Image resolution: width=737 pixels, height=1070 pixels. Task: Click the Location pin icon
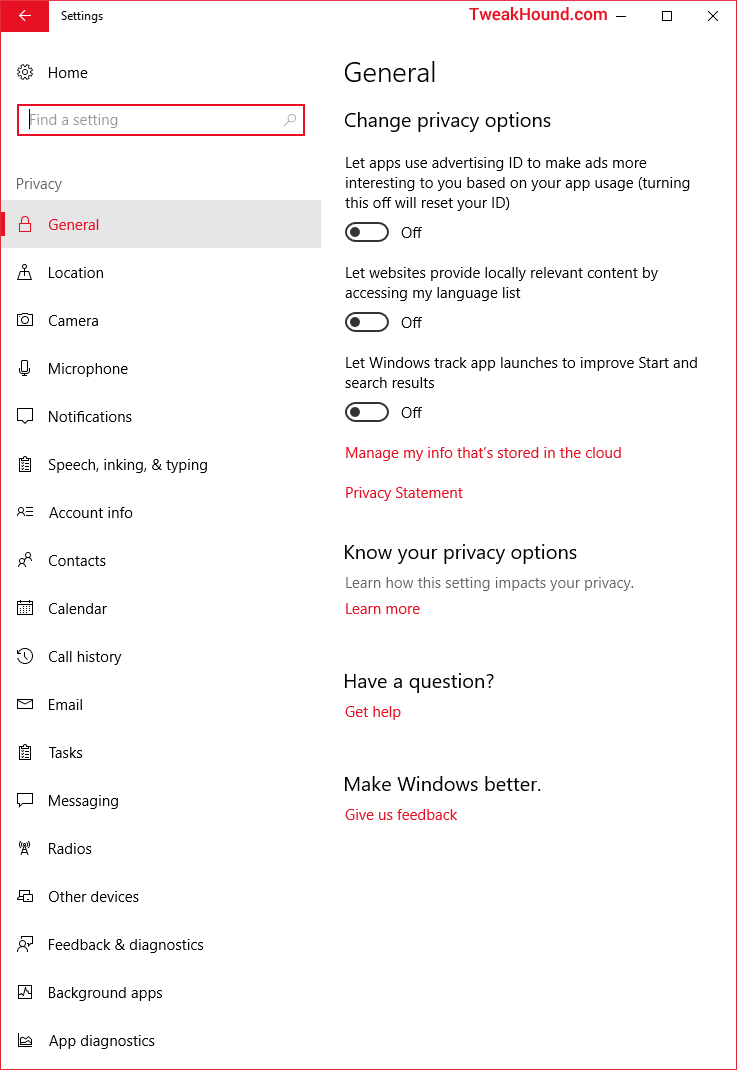(25, 272)
